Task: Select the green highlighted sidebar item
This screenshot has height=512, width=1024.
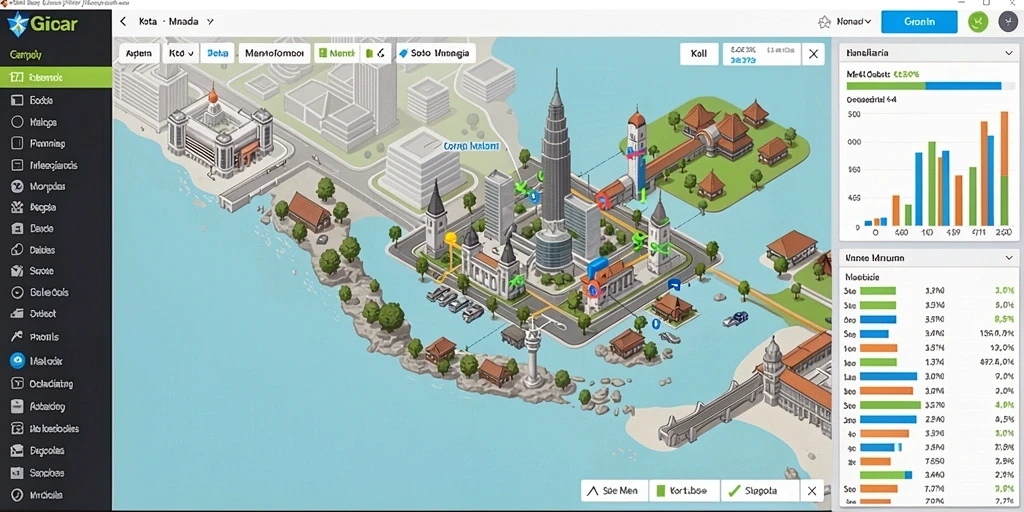Action: (56, 77)
